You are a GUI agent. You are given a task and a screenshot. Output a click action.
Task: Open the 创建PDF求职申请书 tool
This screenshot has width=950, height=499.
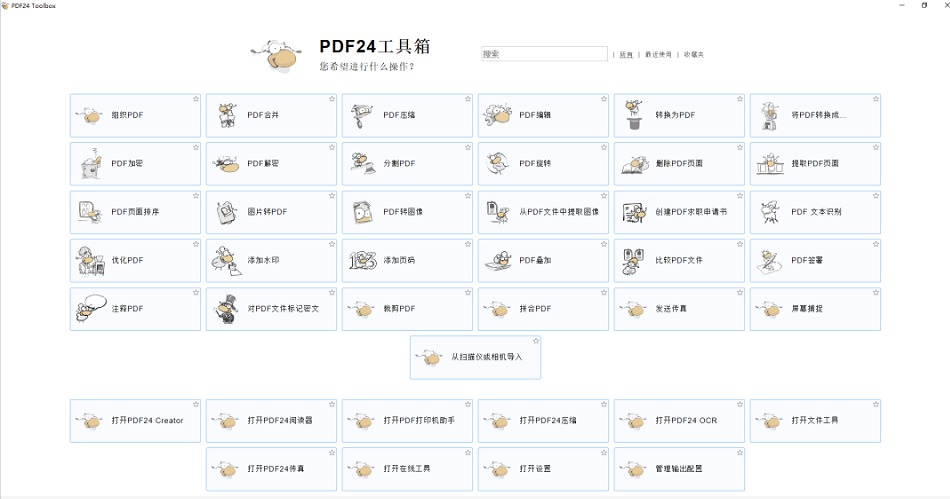coord(679,212)
